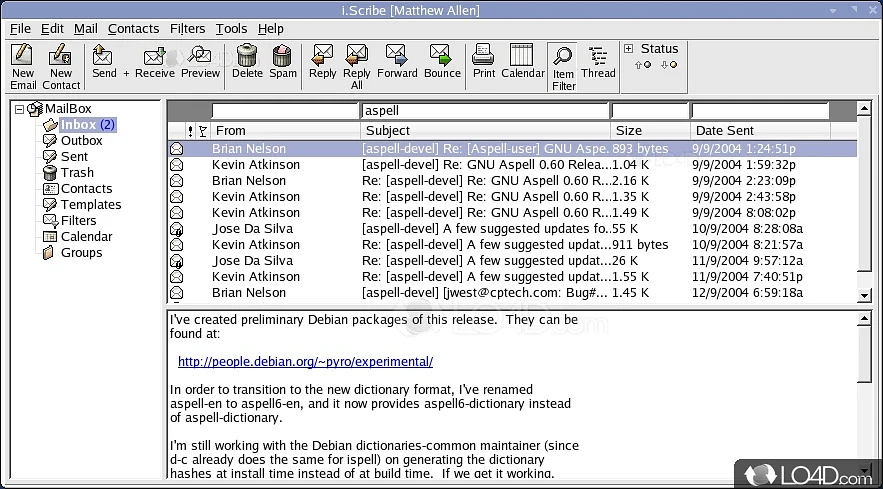Enable the Thread view toggle
The width and height of the screenshot is (883, 489).
[598, 60]
